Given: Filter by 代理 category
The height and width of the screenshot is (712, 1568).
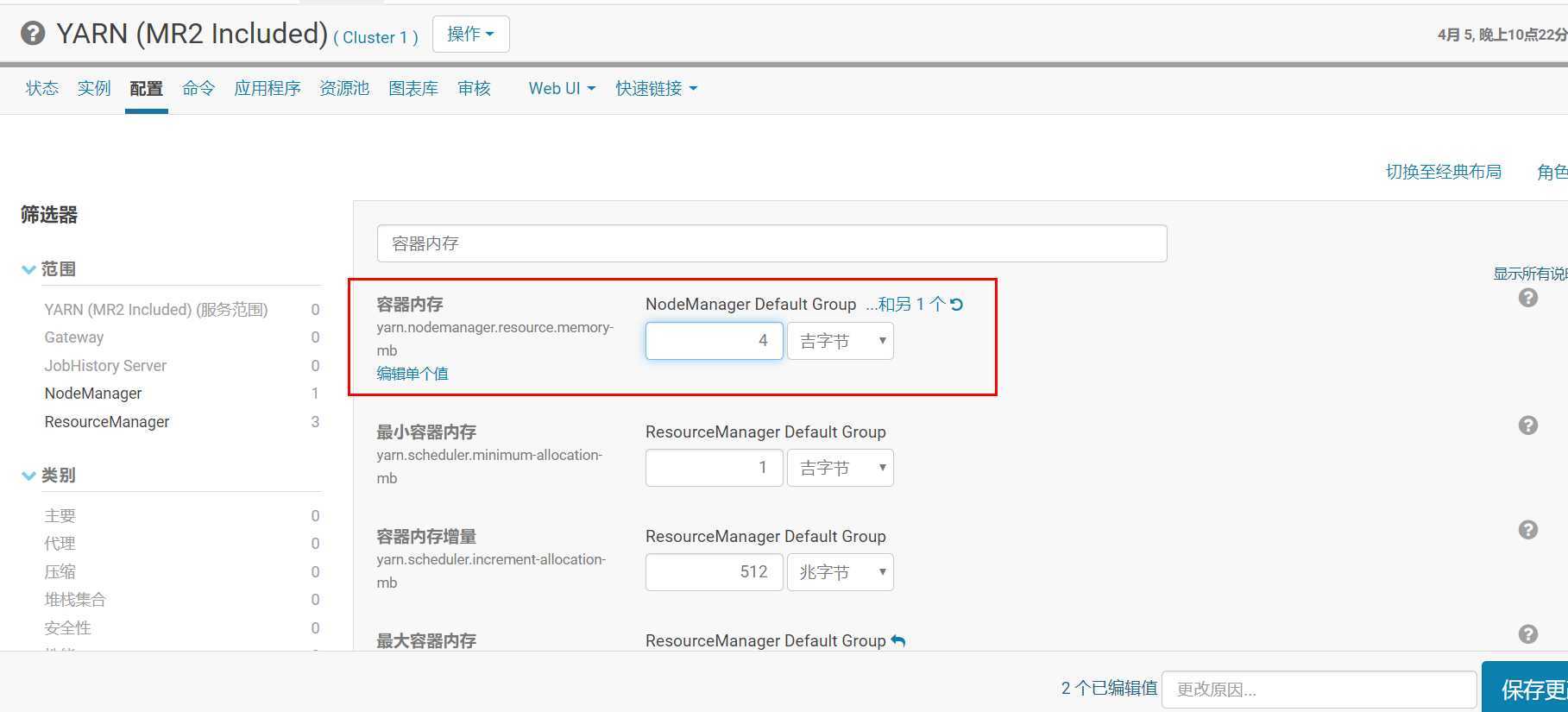Looking at the screenshot, I should [x=60, y=544].
